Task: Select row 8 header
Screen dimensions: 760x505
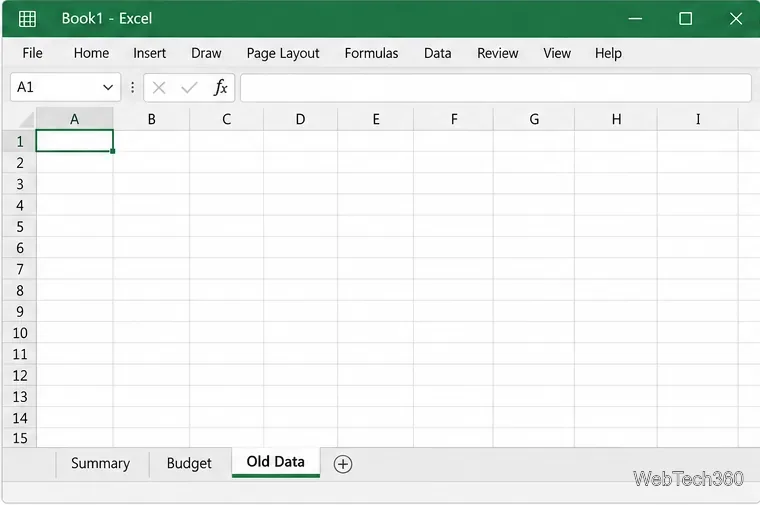Action: point(19,290)
